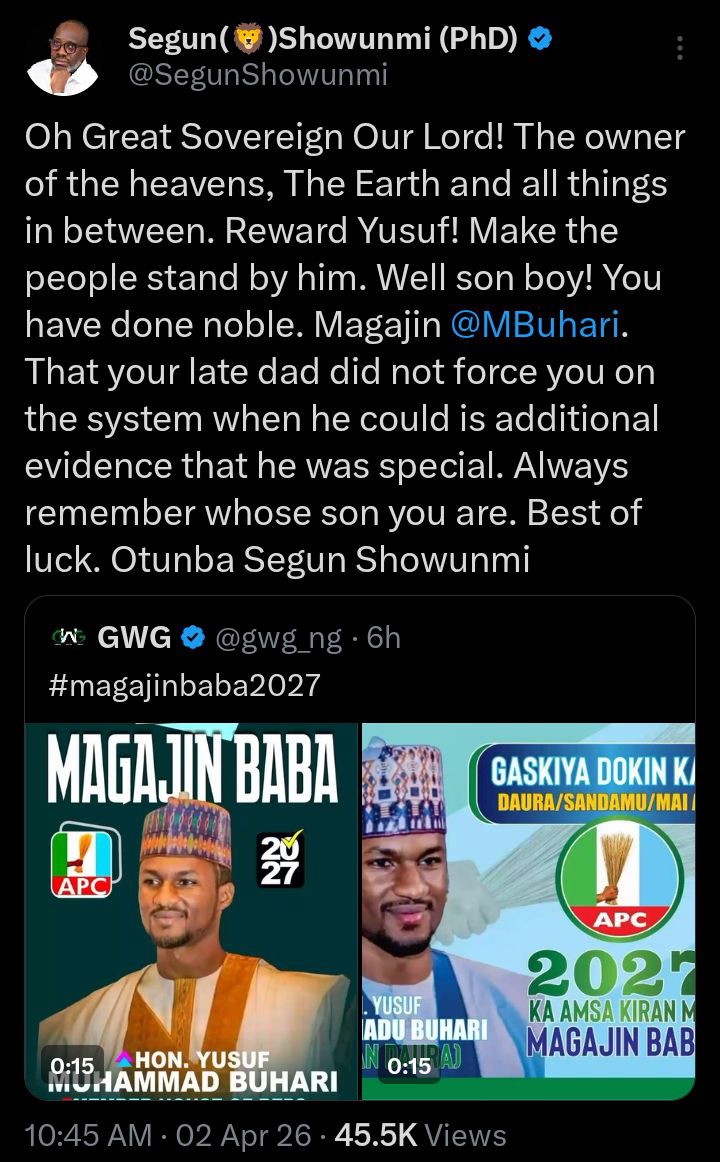Image resolution: width=720 pixels, height=1162 pixels.
Task: Open the @SegunShowunmi handle
Action: pos(257,75)
